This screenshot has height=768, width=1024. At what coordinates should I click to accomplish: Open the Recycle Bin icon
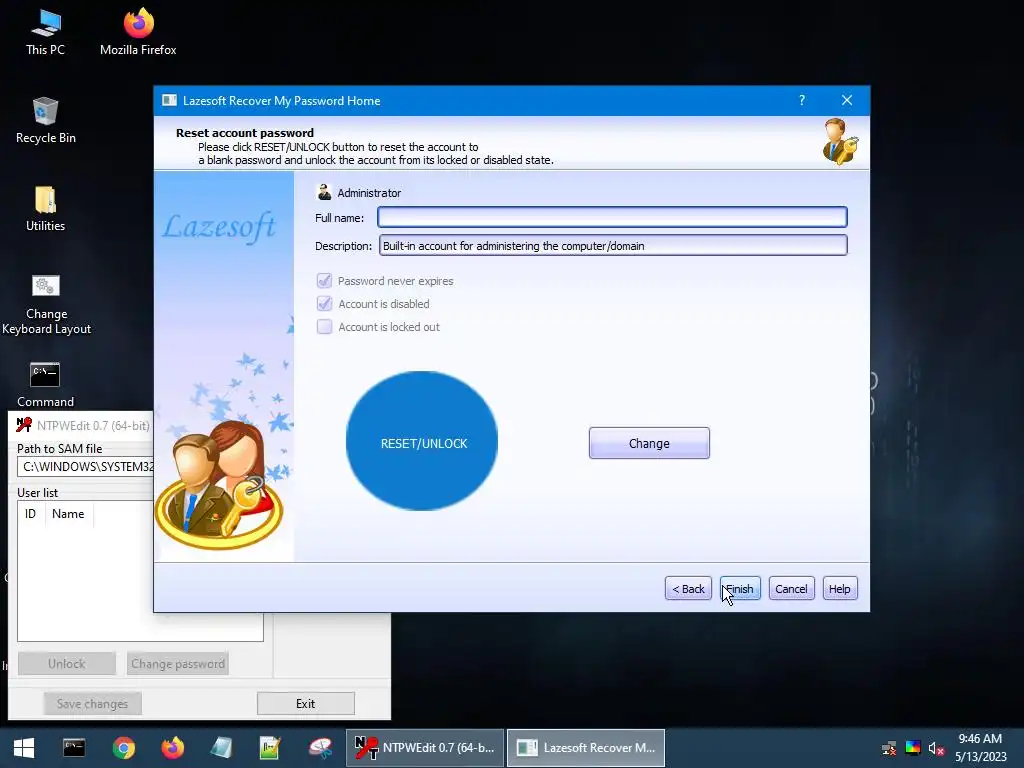pos(45,120)
